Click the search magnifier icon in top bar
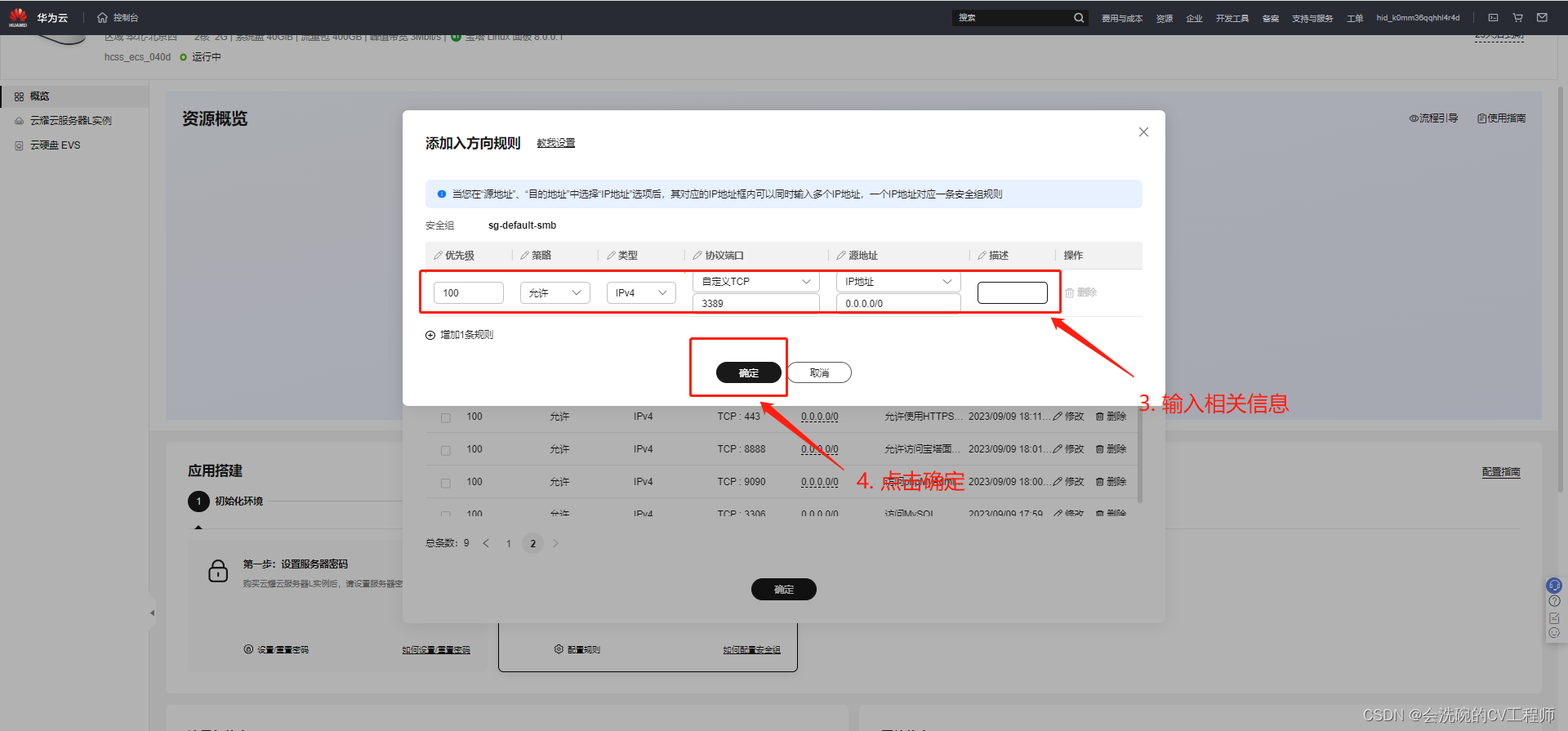Screen dimensions: 1568x731 point(1079,18)
